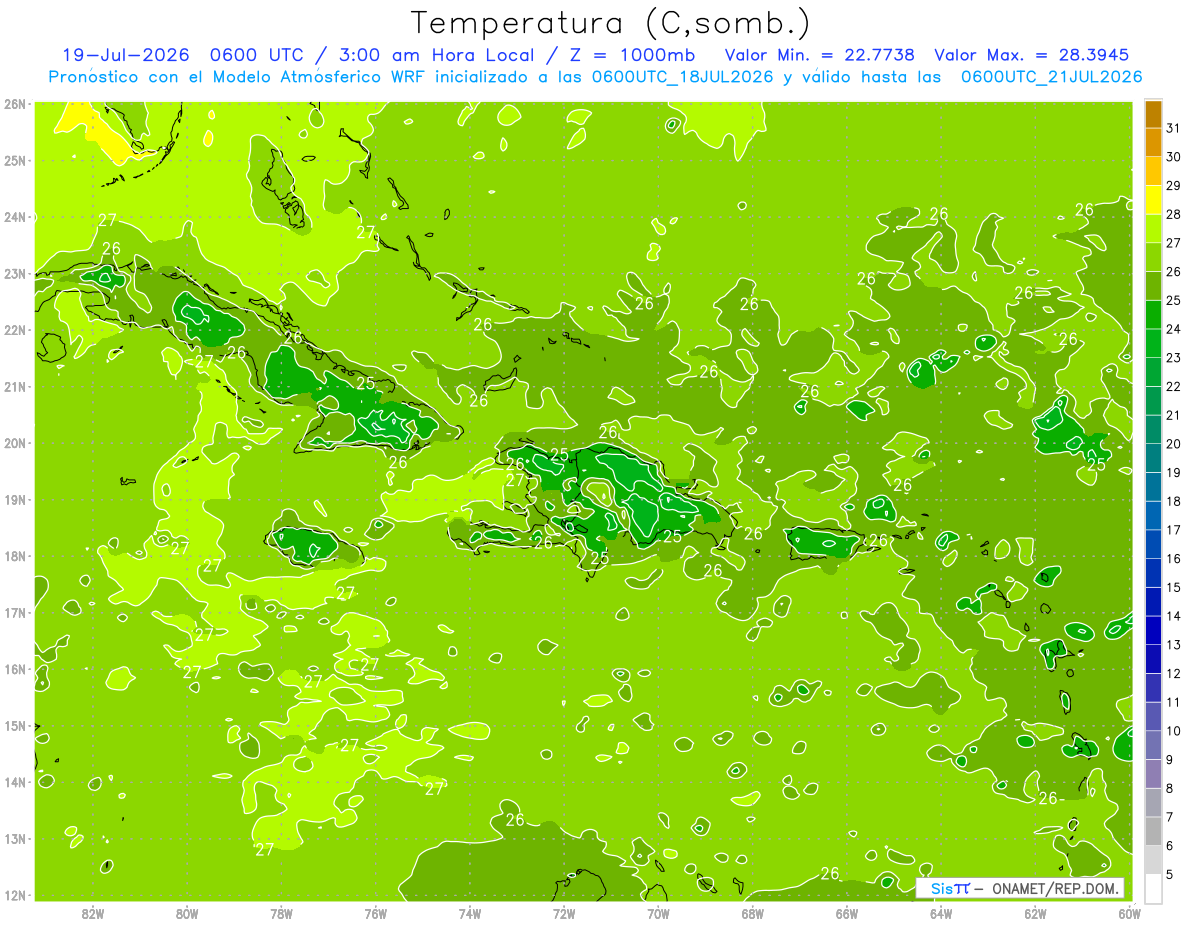Click the "18N" latitude label
The height and width of the screenshot is (927, 1200).
click(14, 556)
